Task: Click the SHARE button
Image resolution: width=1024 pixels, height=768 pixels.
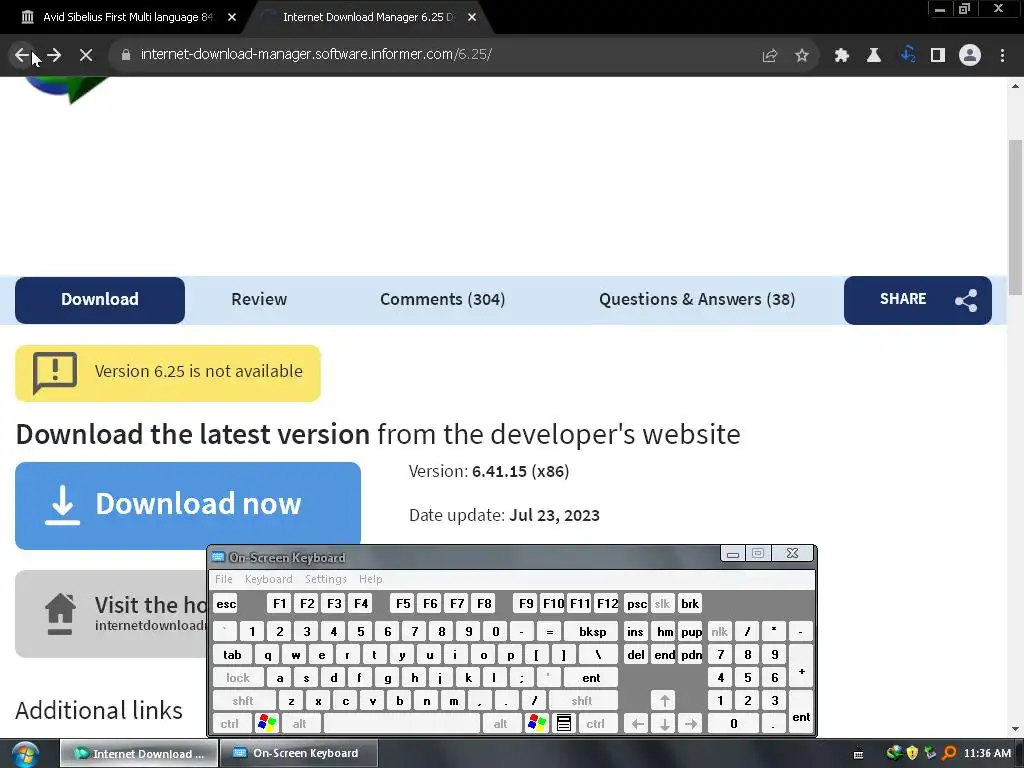Action: [918, 300]
